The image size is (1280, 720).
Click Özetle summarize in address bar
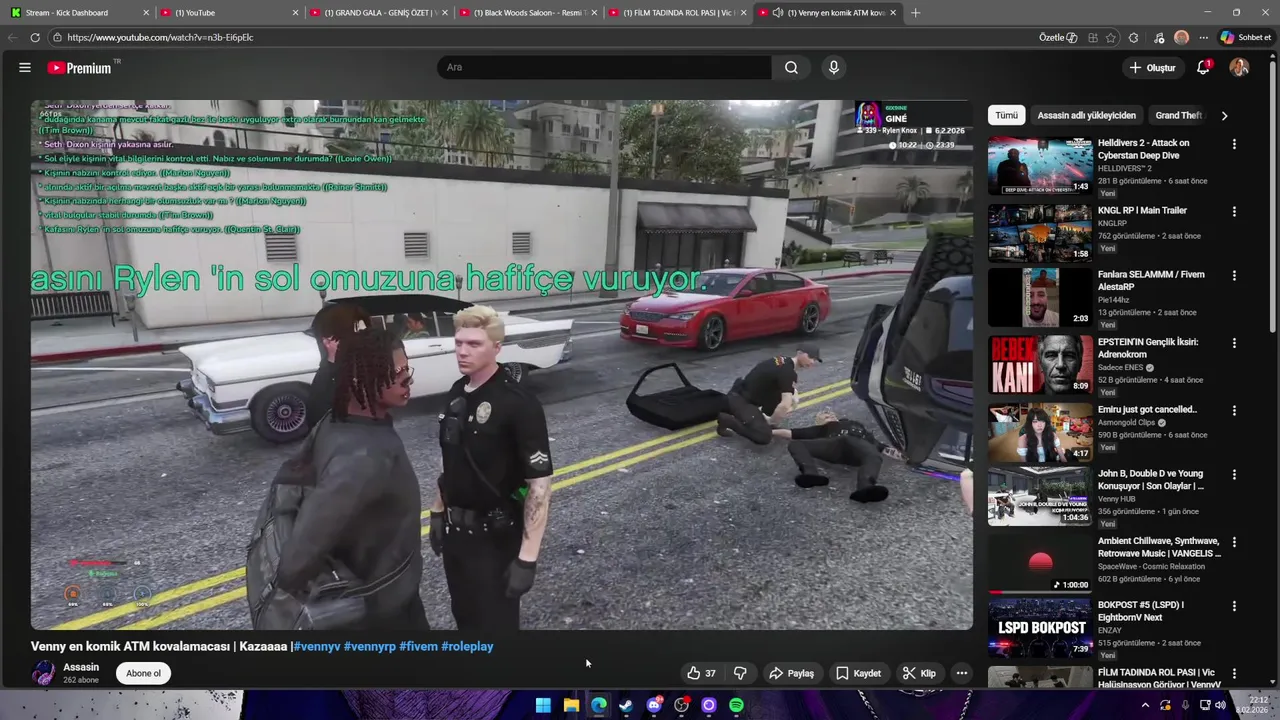(1058, 37)
